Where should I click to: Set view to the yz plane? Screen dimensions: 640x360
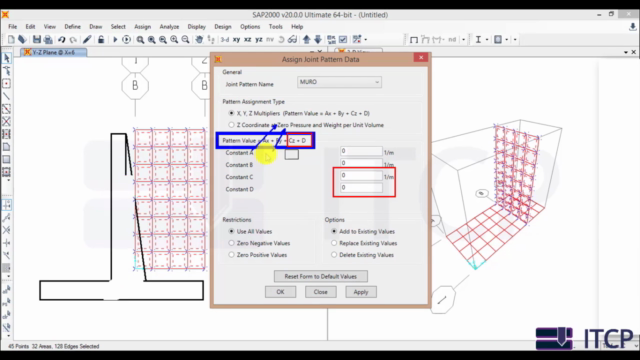[259, 40]
